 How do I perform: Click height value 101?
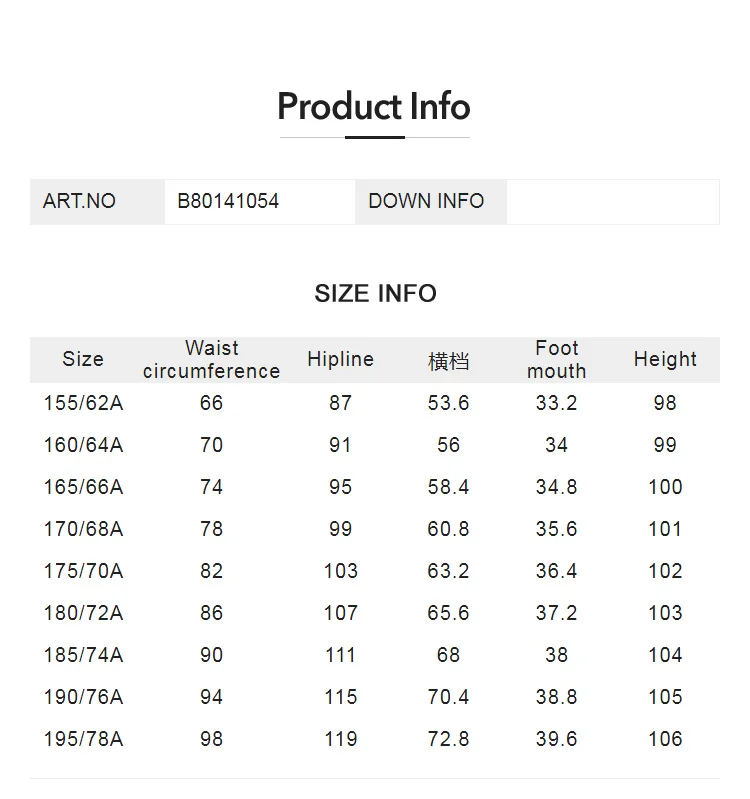665,529
